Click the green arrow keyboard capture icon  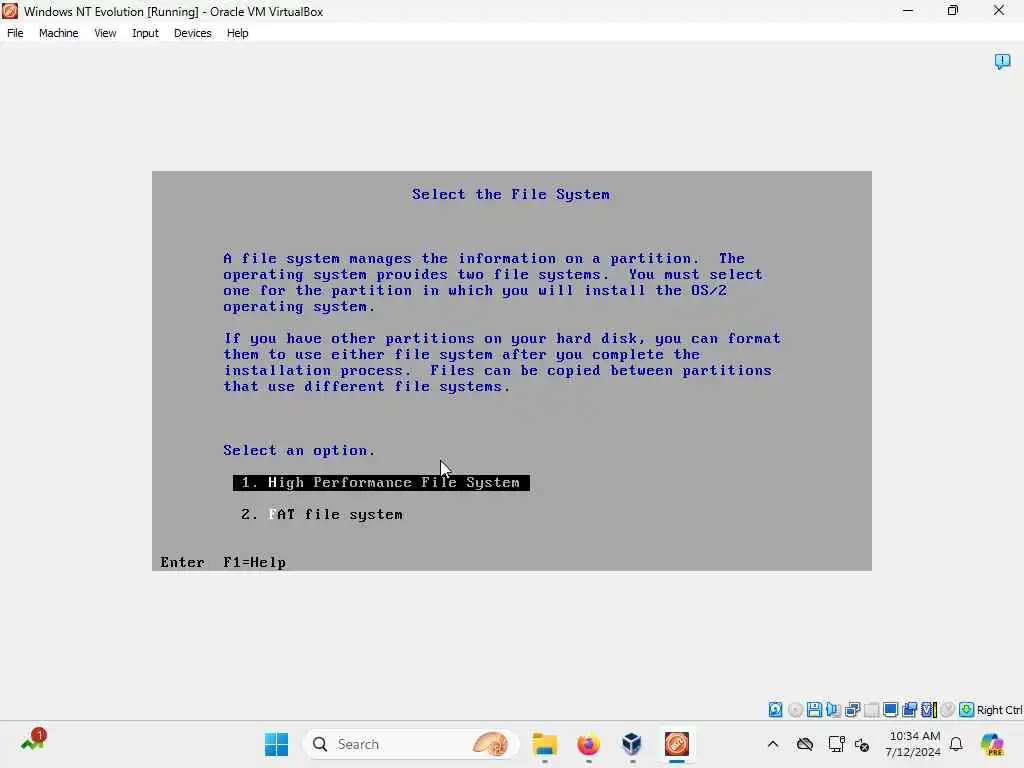967,710
